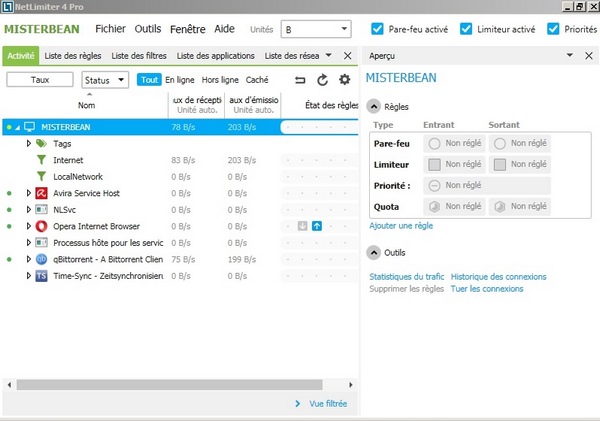
Task: Toggle Limiteur activé checkbox
Action: [x=466, y=29]
